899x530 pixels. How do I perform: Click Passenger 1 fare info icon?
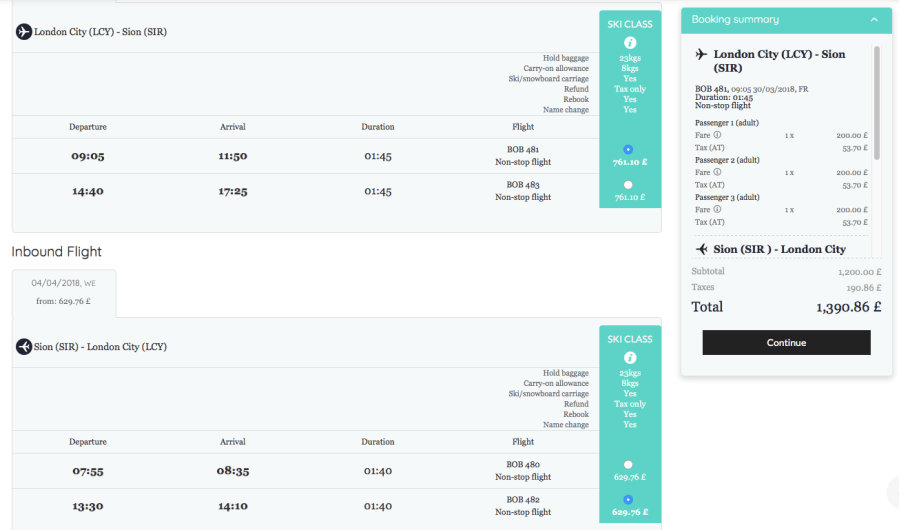pyautogui.click(x=717, y=134)
